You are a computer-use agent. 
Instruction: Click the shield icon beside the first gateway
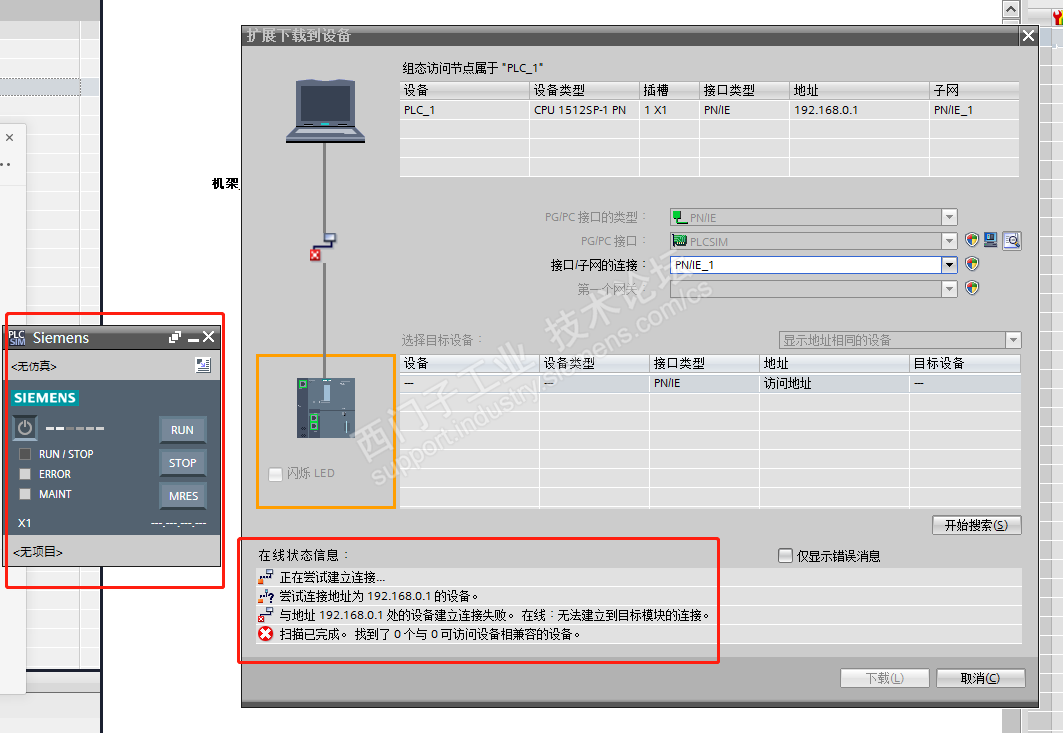[x=971, y=288]
